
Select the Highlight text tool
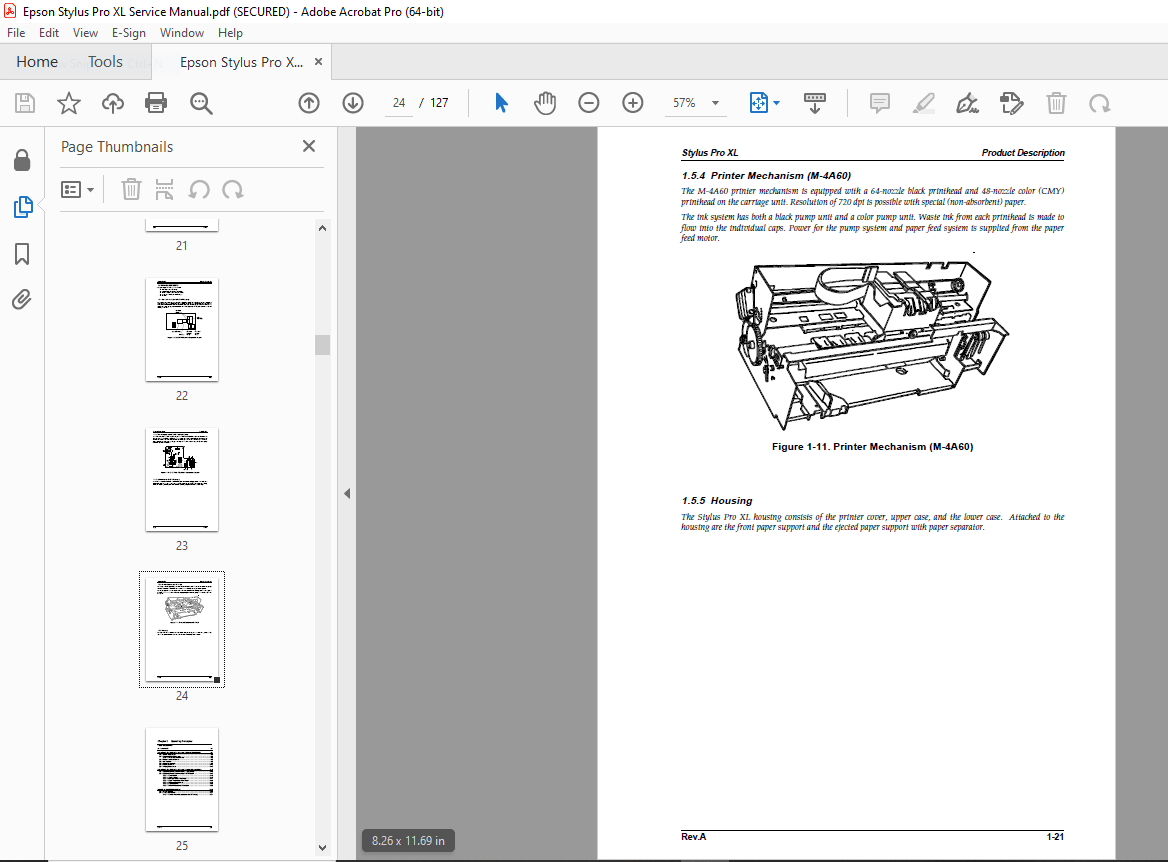pos(923,103)
